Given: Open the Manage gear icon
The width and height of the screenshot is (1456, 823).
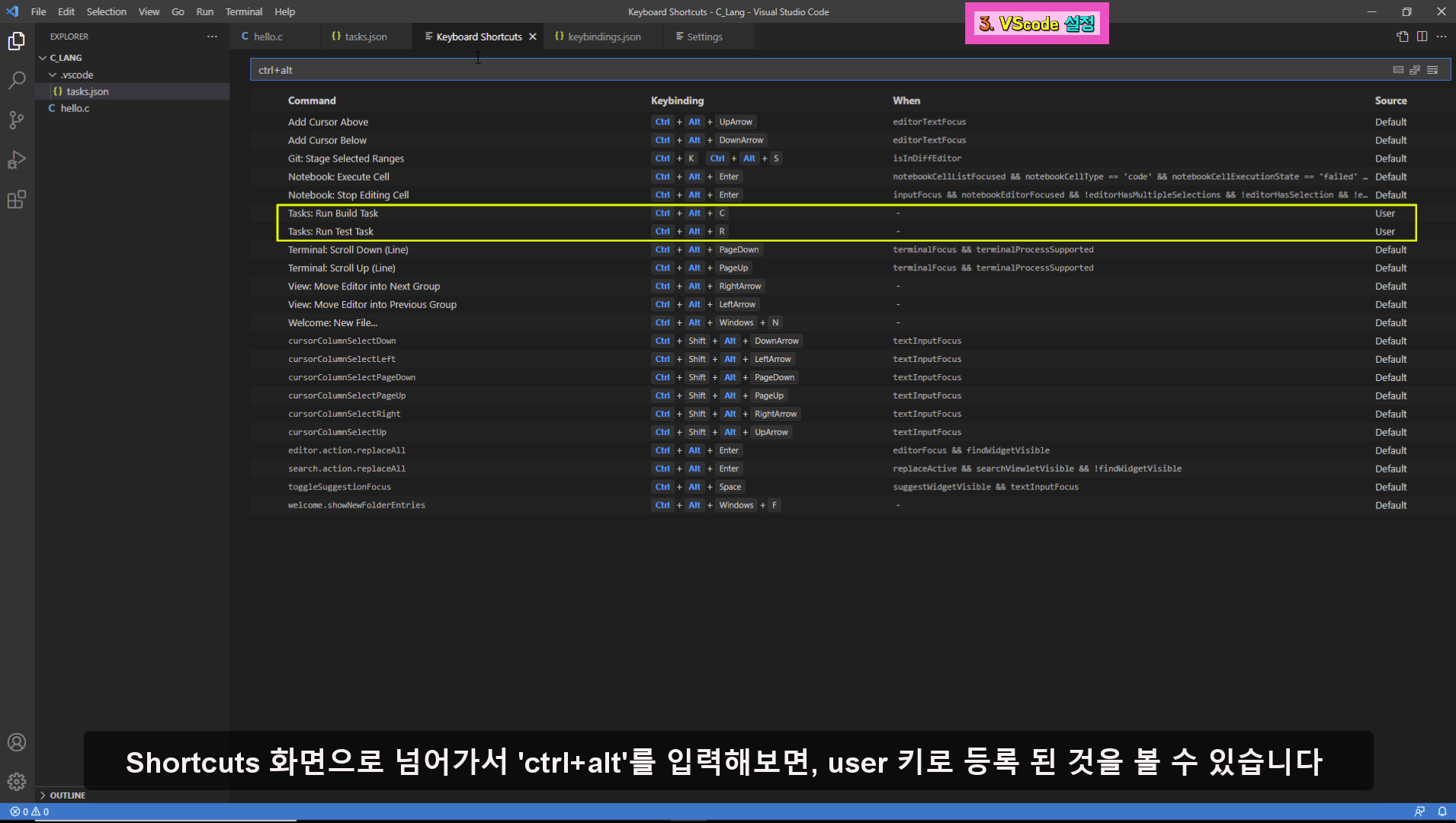Looking at the screenshot, I should point(17,781).
